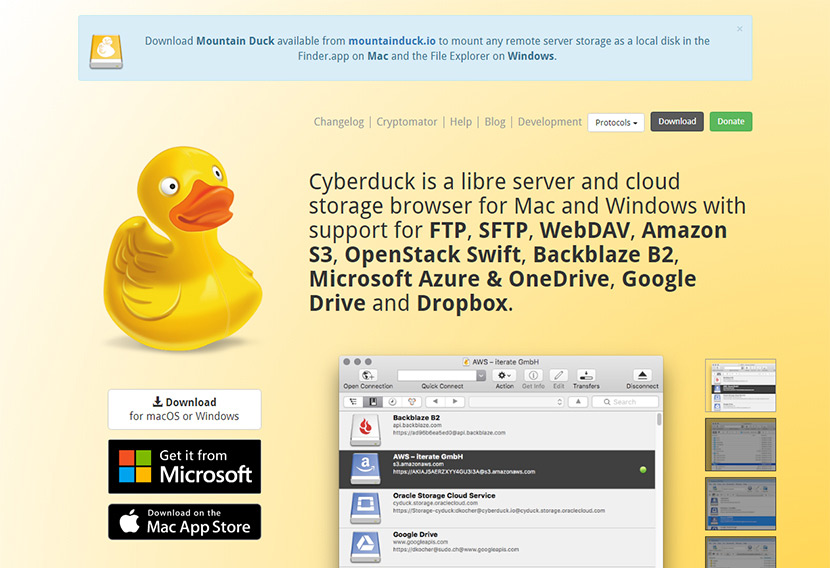
Task: Click the large Cyberduck duck logo
Action: (x=182, y=248)
